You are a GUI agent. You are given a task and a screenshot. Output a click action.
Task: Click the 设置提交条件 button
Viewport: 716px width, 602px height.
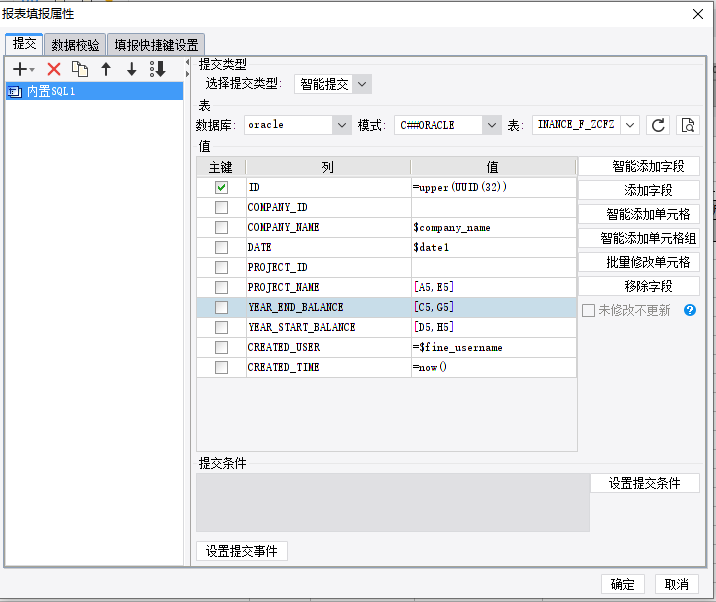tap(645, 483)
